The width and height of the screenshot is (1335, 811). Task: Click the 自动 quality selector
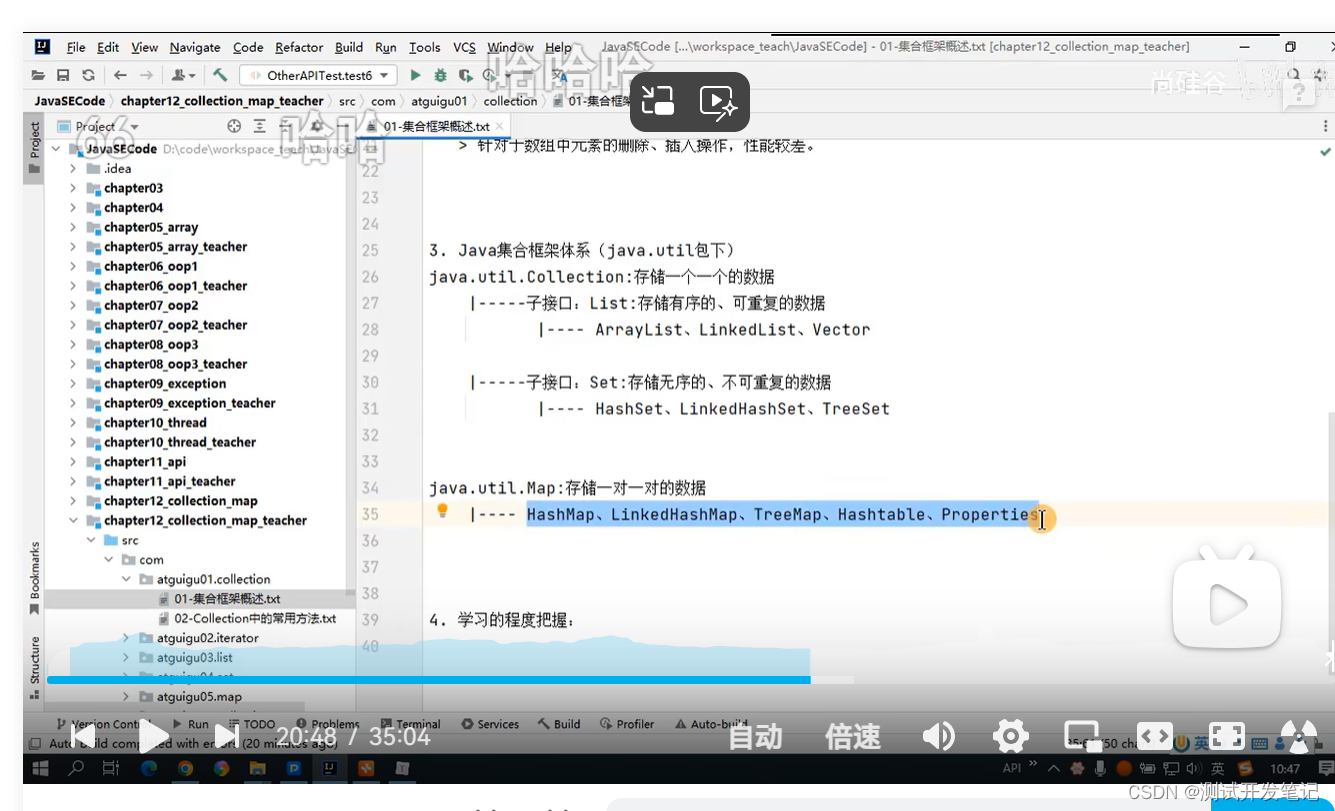755,738
